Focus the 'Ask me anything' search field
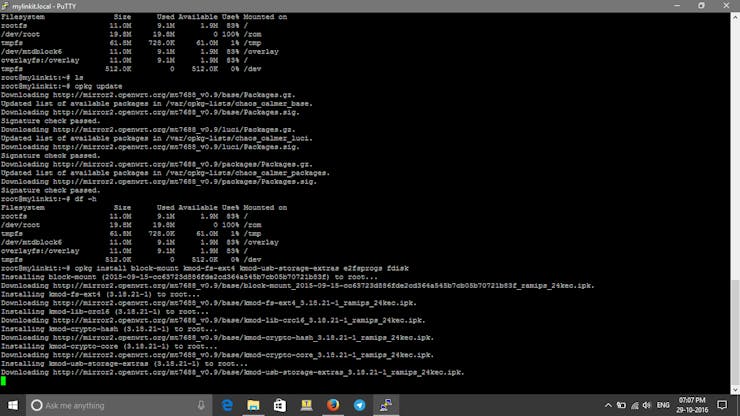 118,405
